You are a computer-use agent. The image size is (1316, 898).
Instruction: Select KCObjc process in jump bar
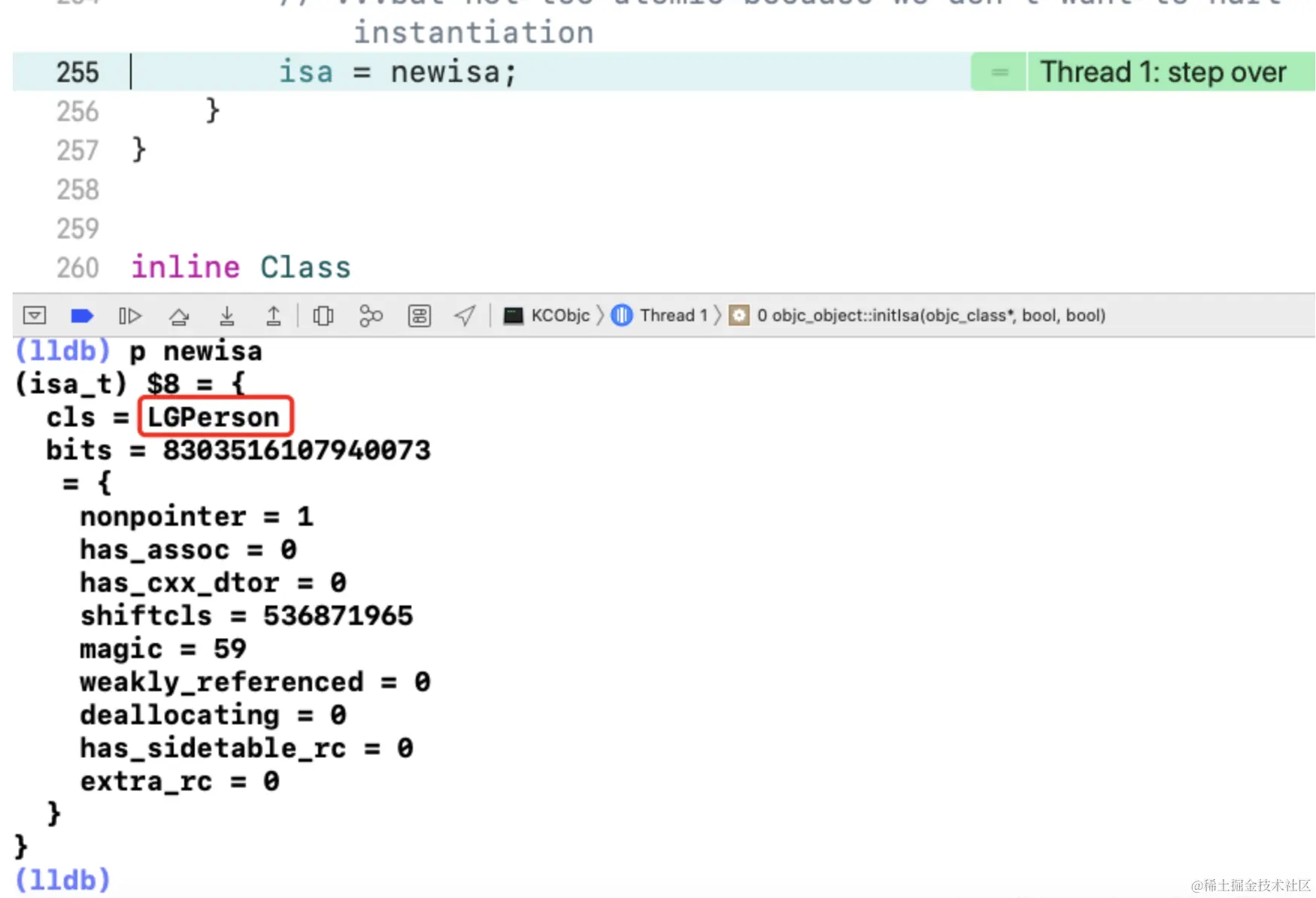(547, 315)
